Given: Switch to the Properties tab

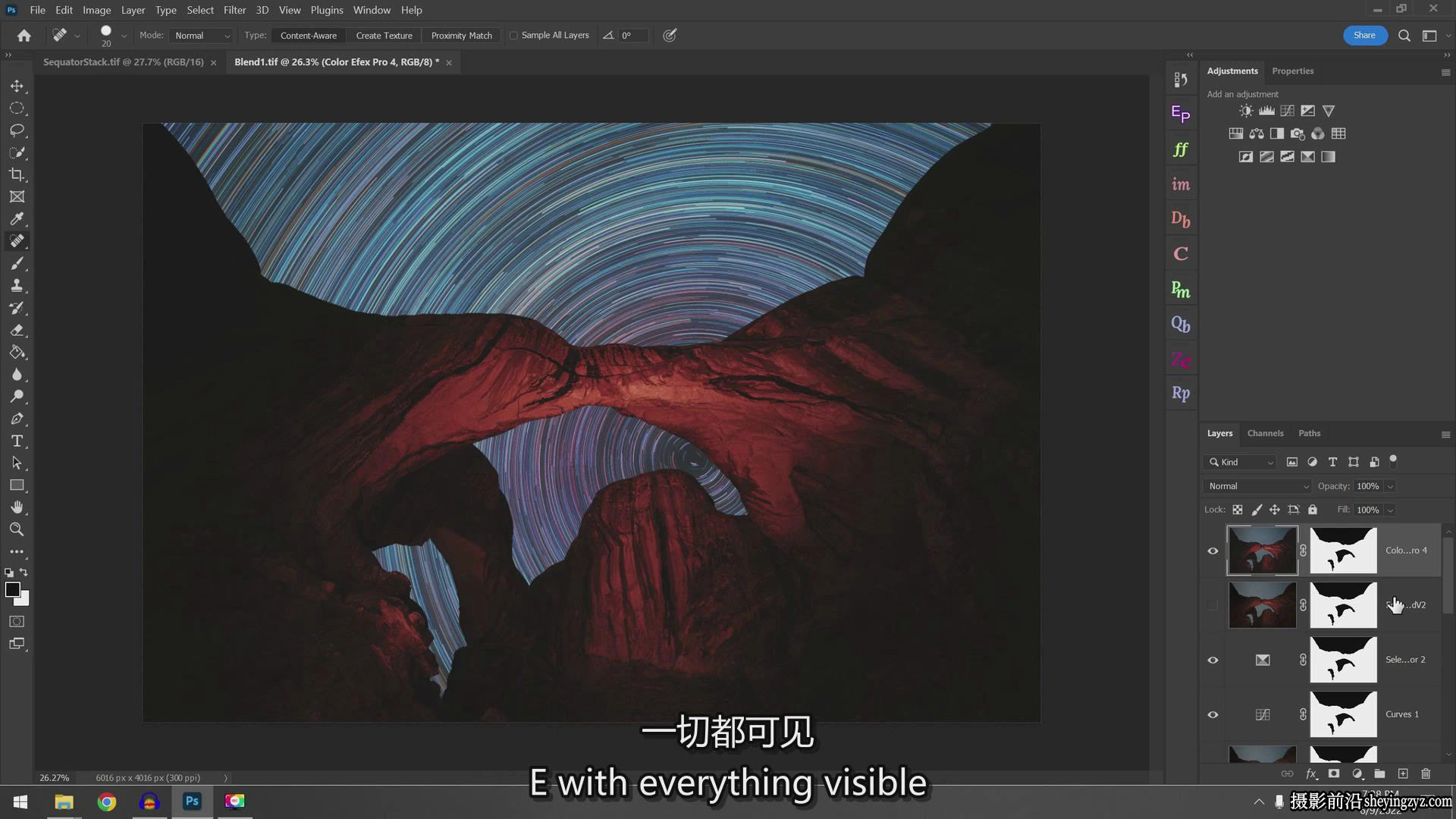Looking at the screenshot, I should click(x=1292, y=71).
